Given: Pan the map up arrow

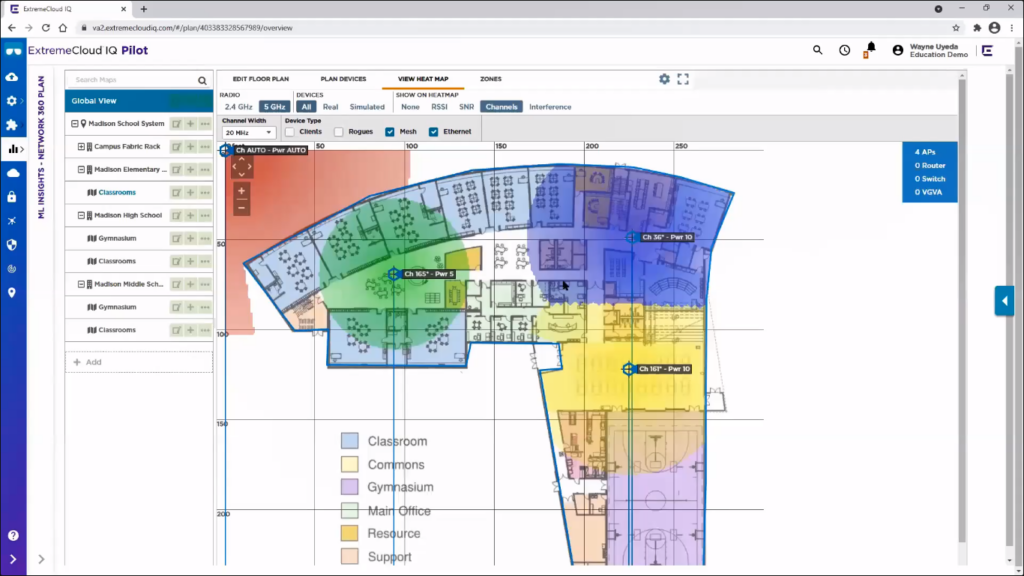Looking at the screenshot, I should click(242, 159).
